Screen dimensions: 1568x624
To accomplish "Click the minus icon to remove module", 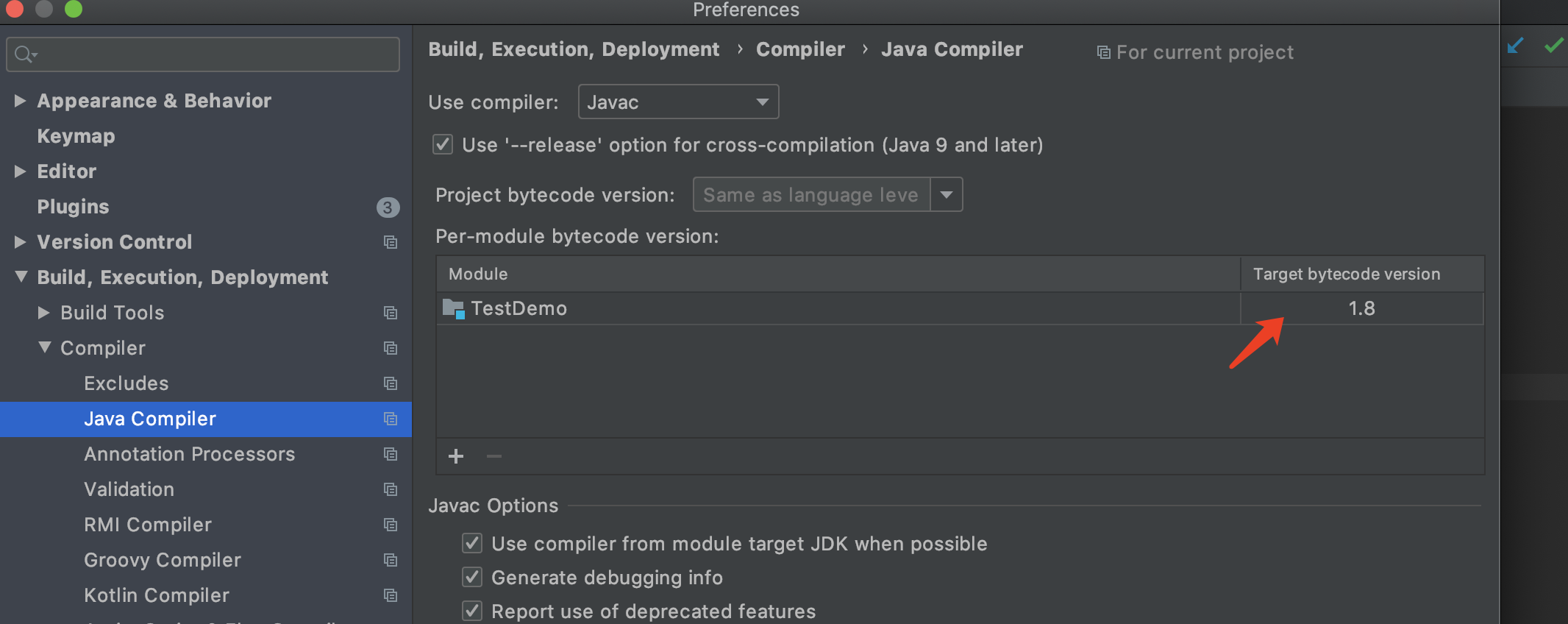I will point(494,456).
